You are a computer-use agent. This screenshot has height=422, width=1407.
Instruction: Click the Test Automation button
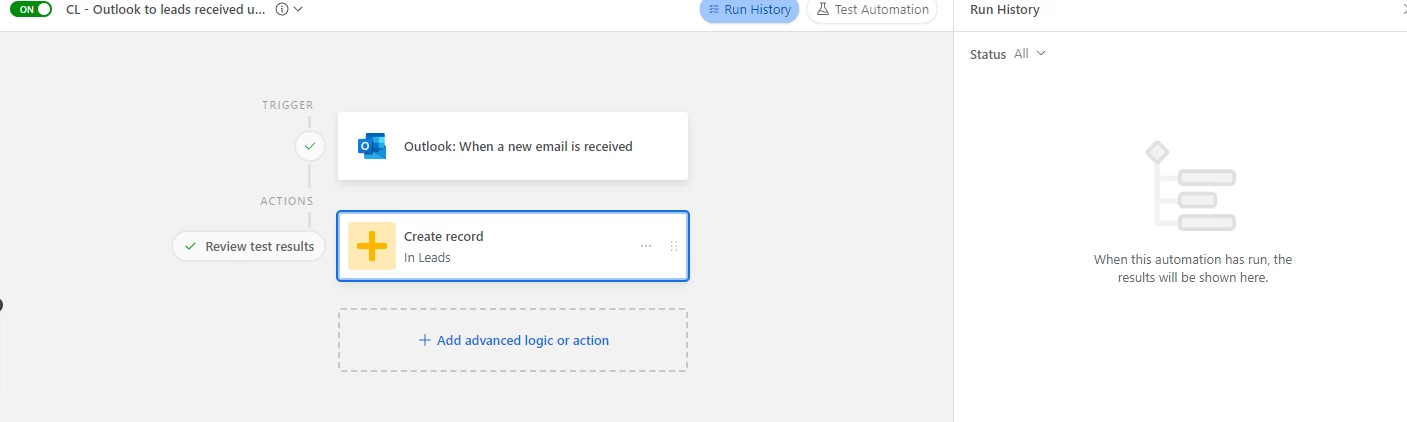pyautogui.click(x=872, y=10)
